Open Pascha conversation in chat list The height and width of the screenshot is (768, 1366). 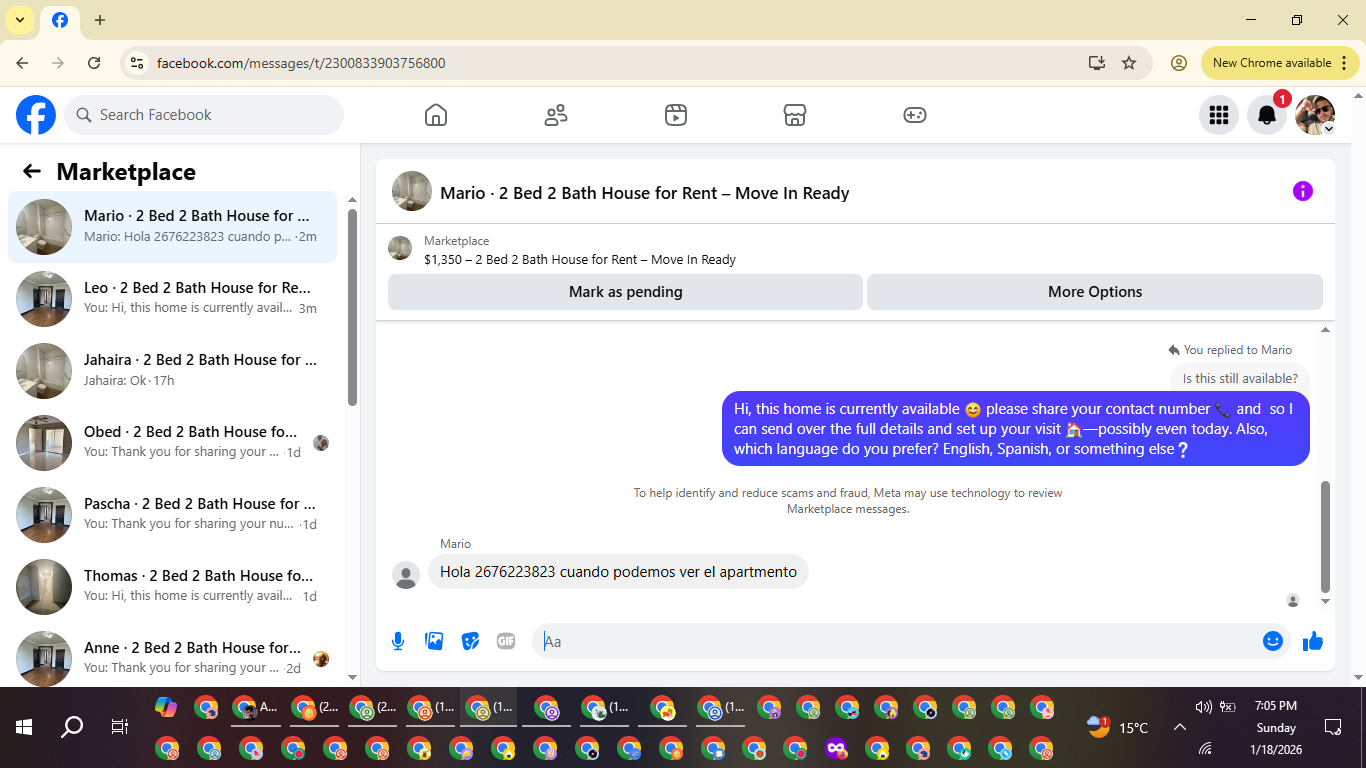click(172, 515)
